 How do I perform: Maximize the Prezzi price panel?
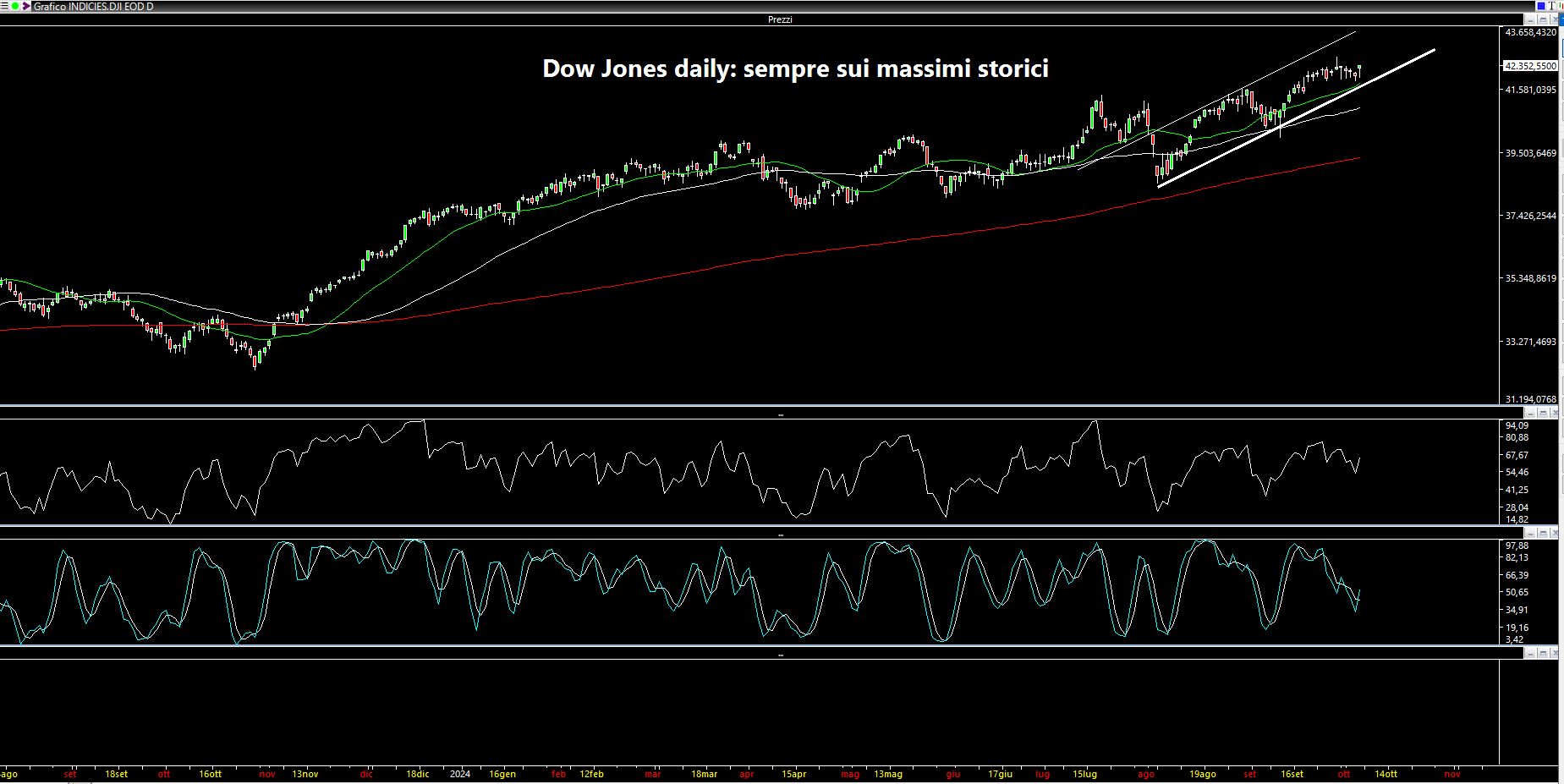pos(1543,20)
